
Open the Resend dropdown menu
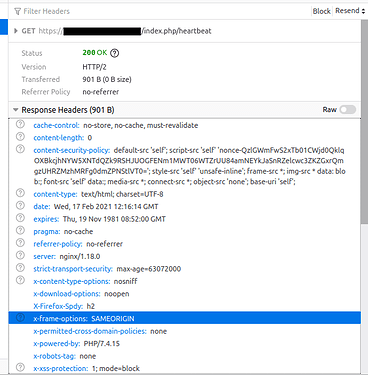click(x=350, y=11)
